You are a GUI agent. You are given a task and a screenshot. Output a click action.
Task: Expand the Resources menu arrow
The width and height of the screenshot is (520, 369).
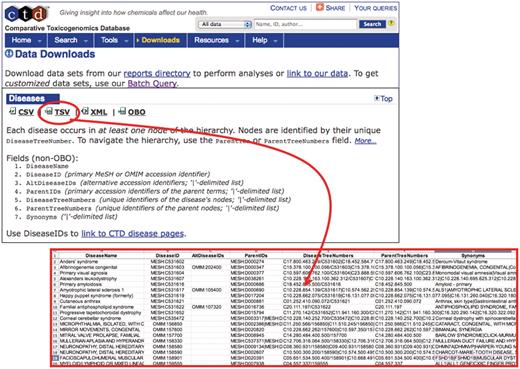tap(237, 41)
